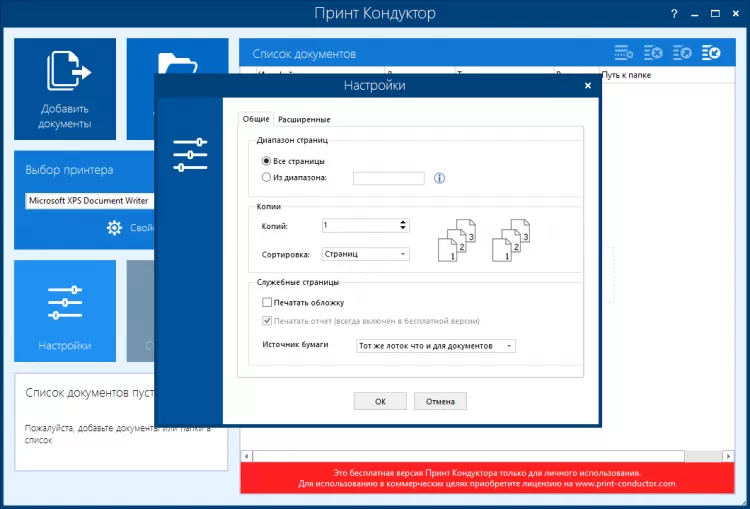Click the Служебные страницы group label
This screenshot has width=750, height=509.
[298, 282]
